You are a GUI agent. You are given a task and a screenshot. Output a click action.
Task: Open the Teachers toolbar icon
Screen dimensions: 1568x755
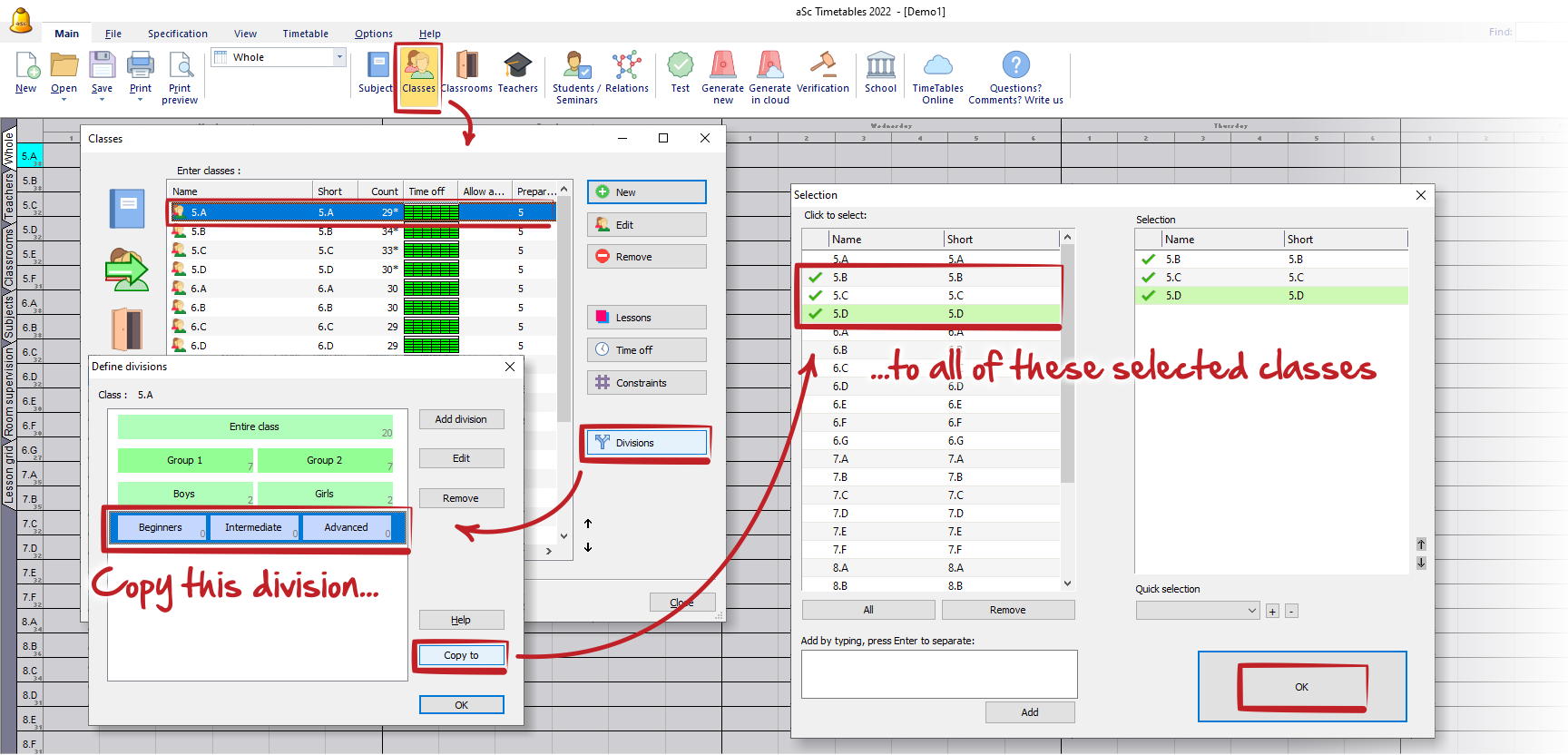(517, 72)
